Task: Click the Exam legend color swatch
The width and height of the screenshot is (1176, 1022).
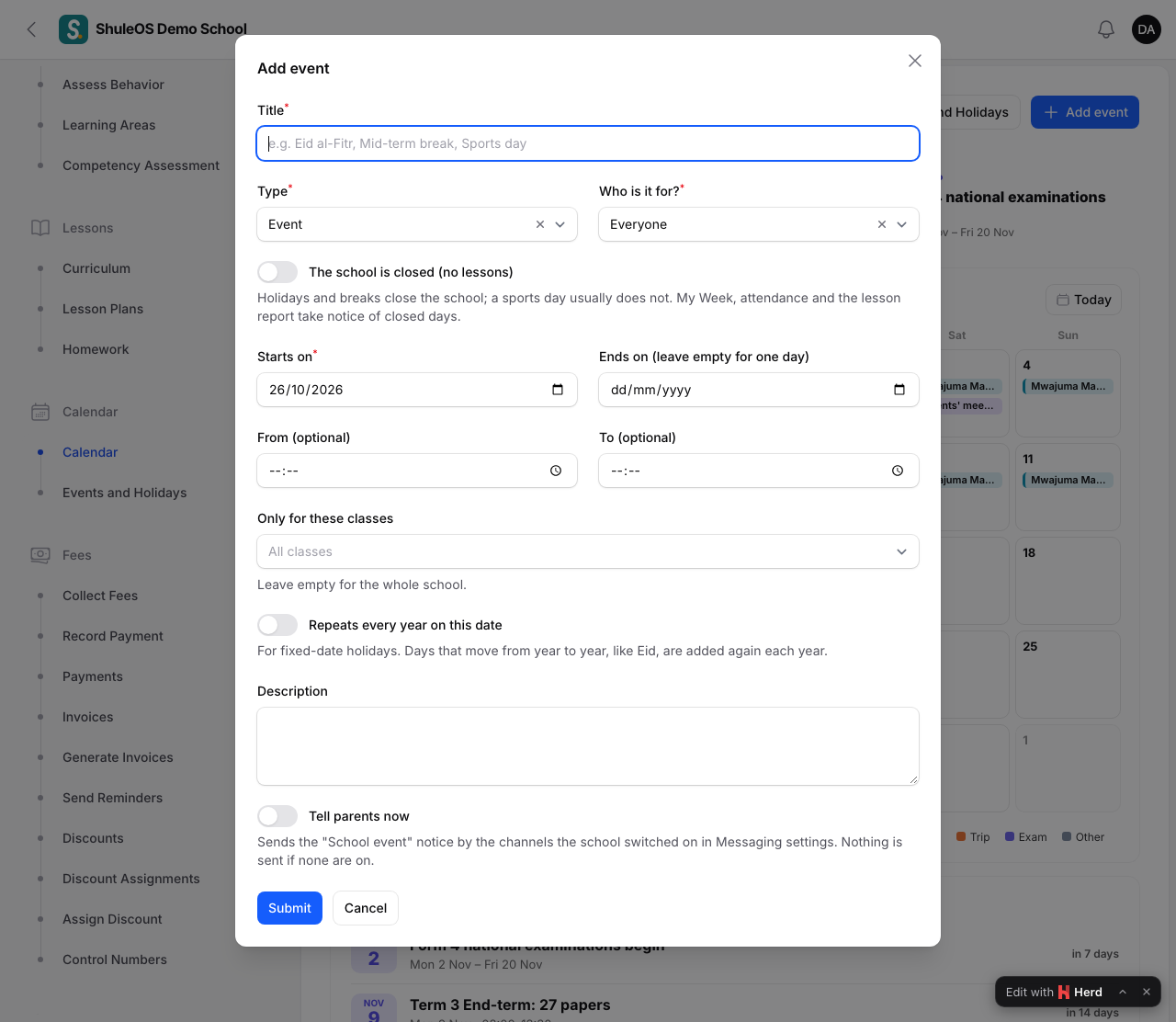Action: click(x=1010, y=837)
